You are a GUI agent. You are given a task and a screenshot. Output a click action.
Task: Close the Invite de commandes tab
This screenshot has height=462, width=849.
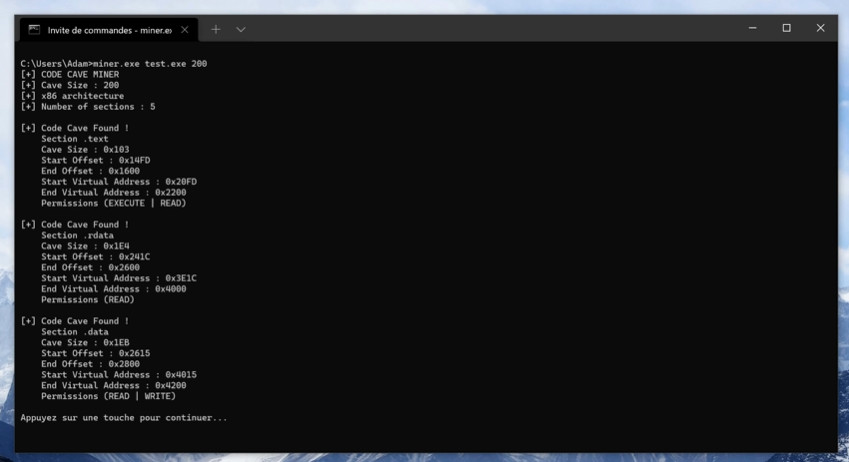[x=185, y=30]
